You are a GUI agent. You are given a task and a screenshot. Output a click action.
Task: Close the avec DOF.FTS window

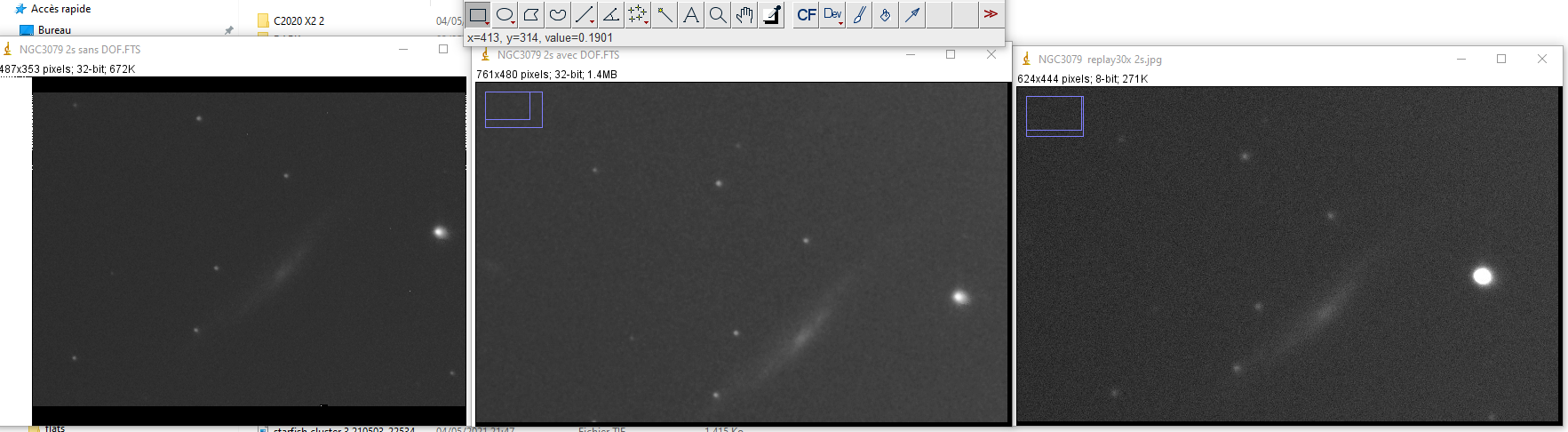[991, 54]
